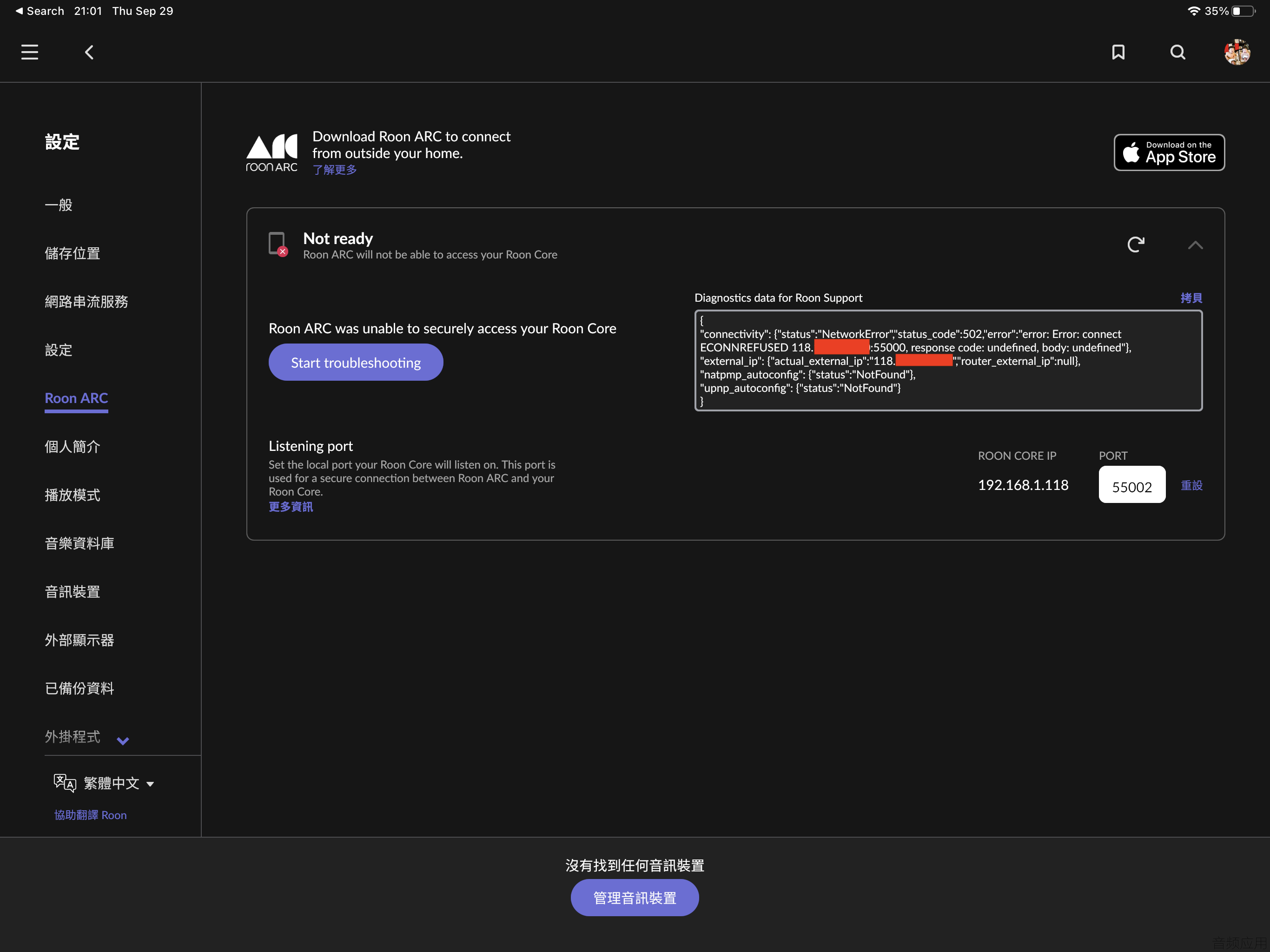Click the not-ready device status icon
The image size is (1270, 952).
point(278,245)
